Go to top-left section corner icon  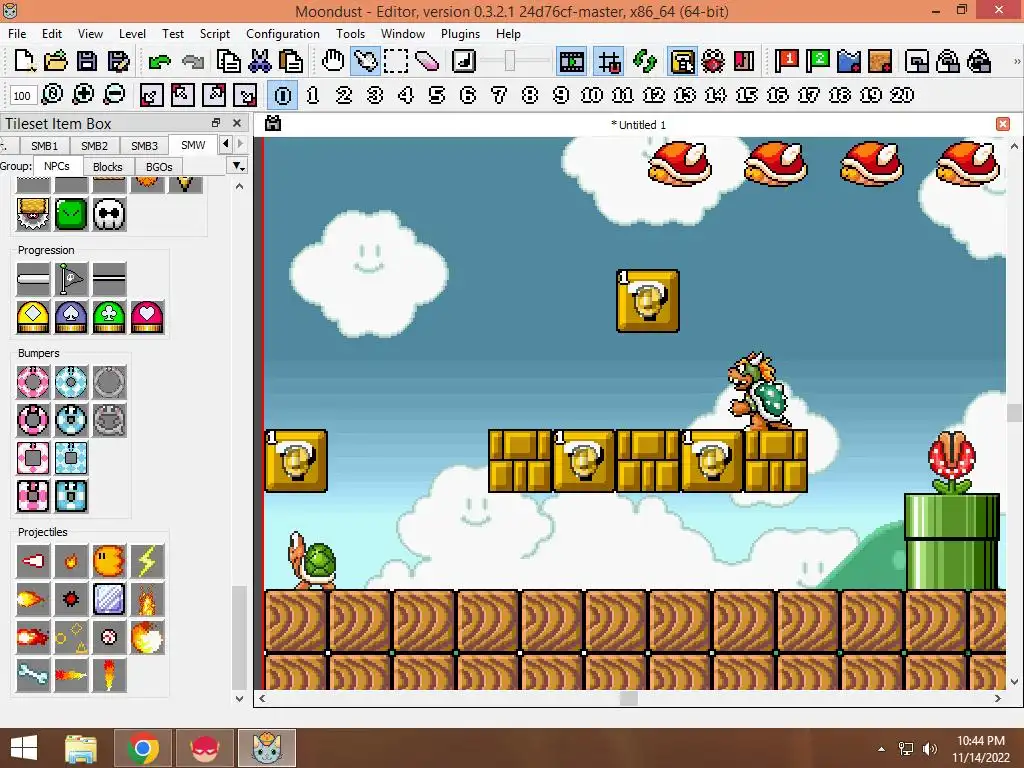(x=183, y=95)
